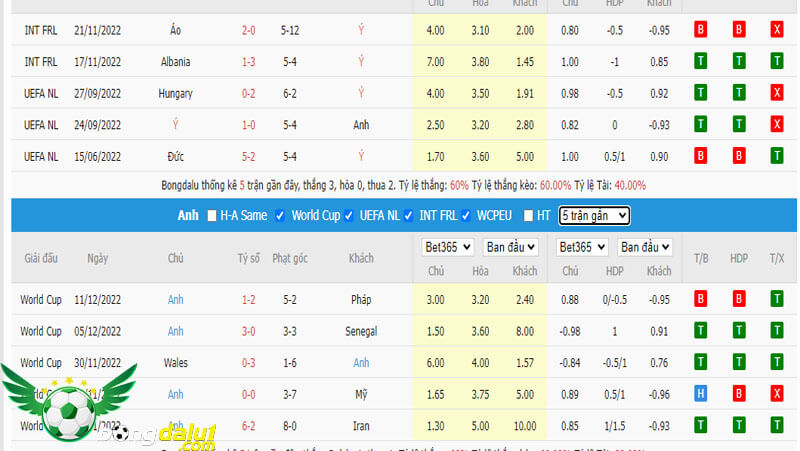Click the 'Phạt góc' column header
This screenshot has width=800, height=451.
pyautogui.click(x=290, y=258)
